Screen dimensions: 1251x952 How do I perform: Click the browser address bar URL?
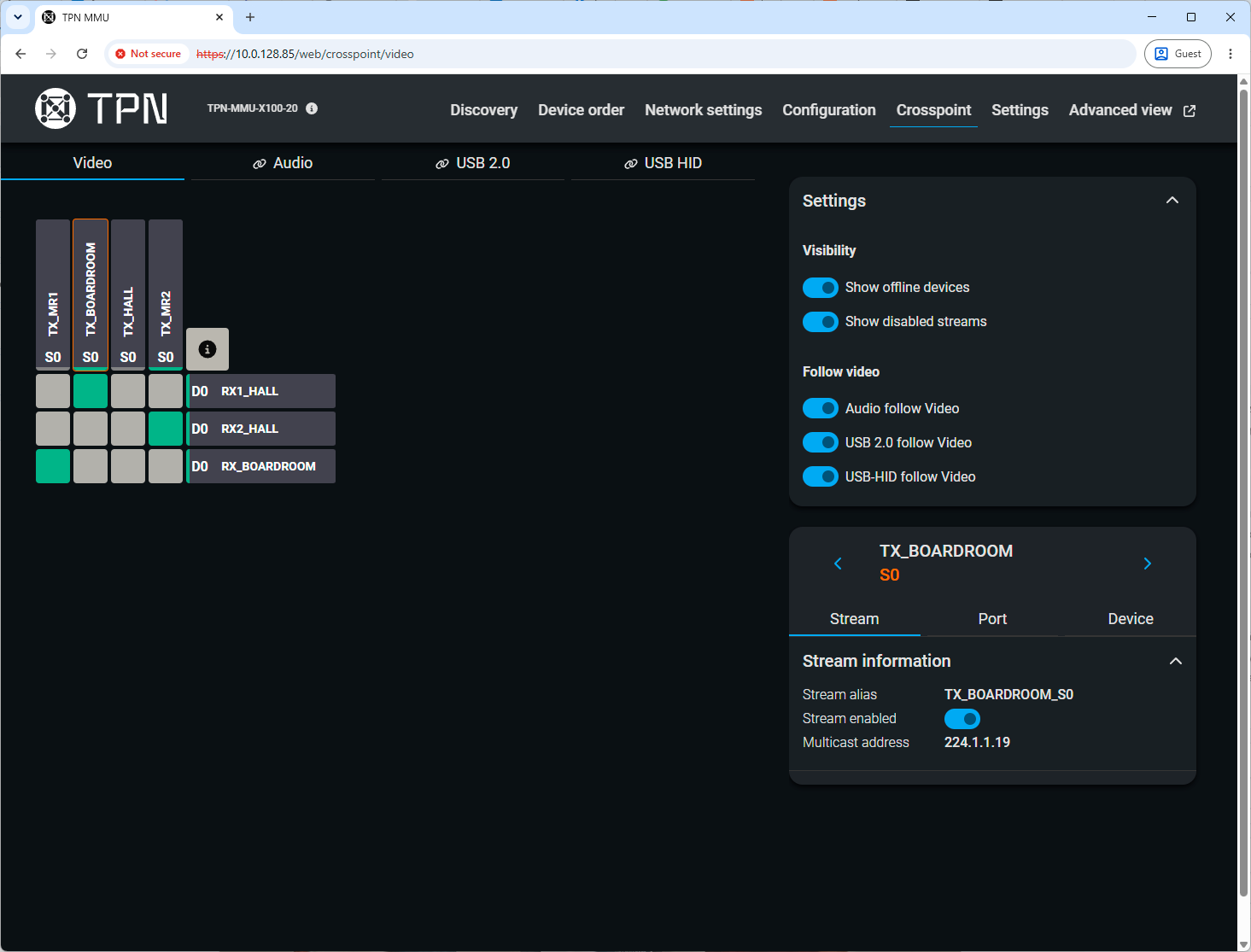(305, 54)
